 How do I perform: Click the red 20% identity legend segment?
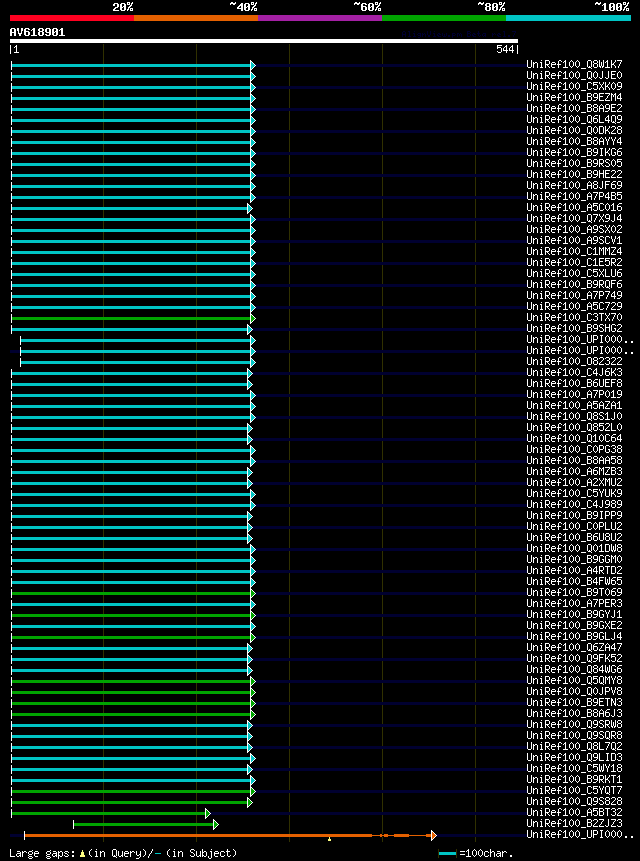pos(72,18)
